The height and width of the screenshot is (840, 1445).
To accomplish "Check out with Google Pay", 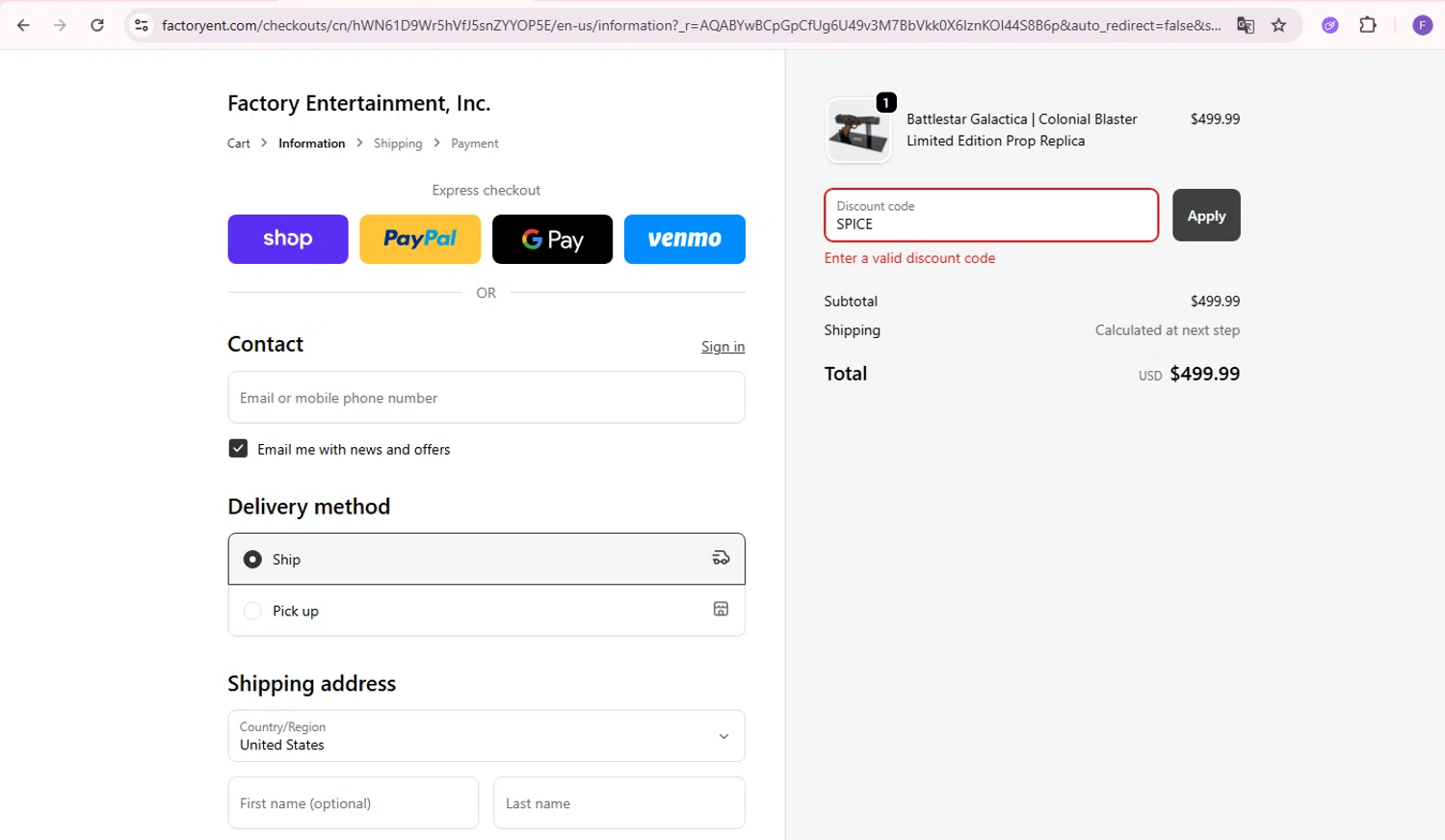I will coord(552,239).
